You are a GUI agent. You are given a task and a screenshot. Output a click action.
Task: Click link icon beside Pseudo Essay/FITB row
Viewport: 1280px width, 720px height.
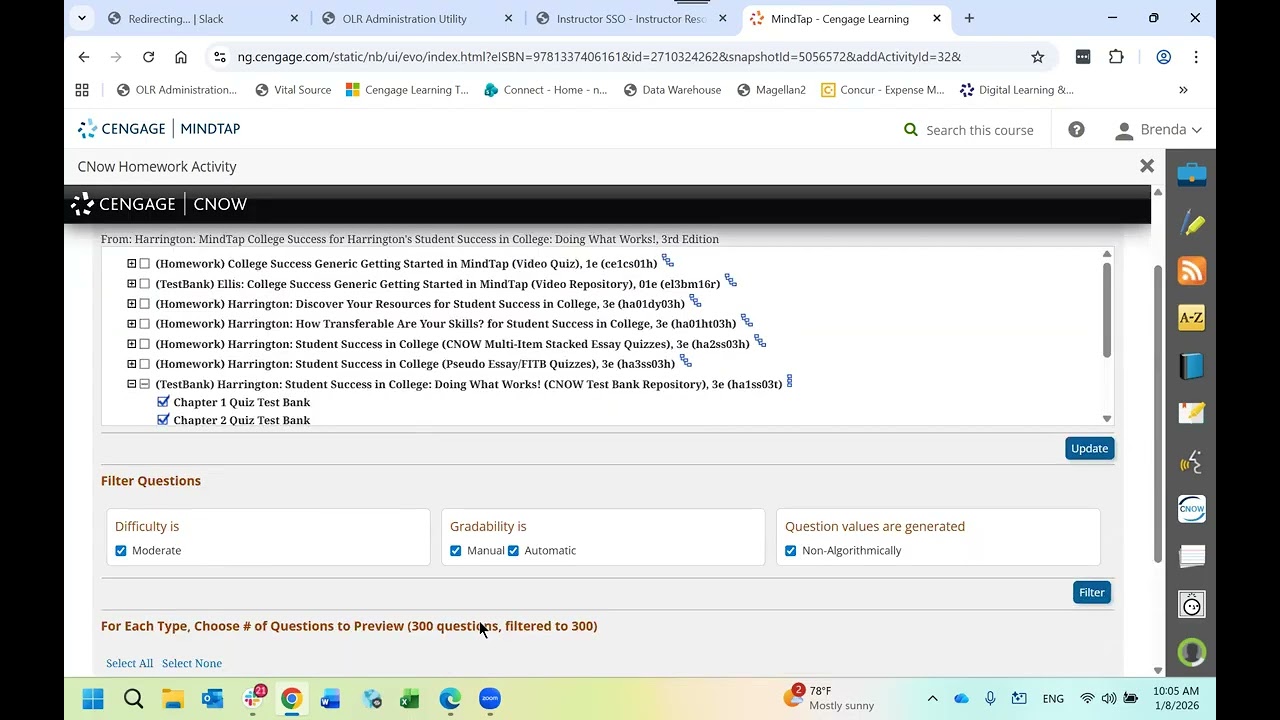tap(685, 362)
